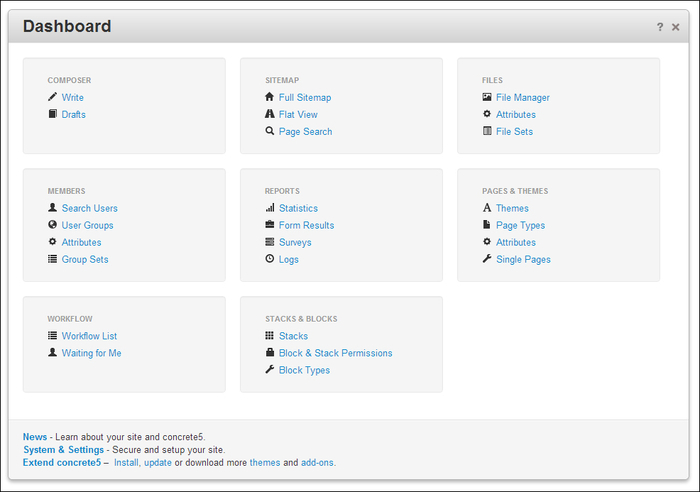Screen dimensions: 700x492
Task: Open the Write composer link
Action: (x=72, y=97)
